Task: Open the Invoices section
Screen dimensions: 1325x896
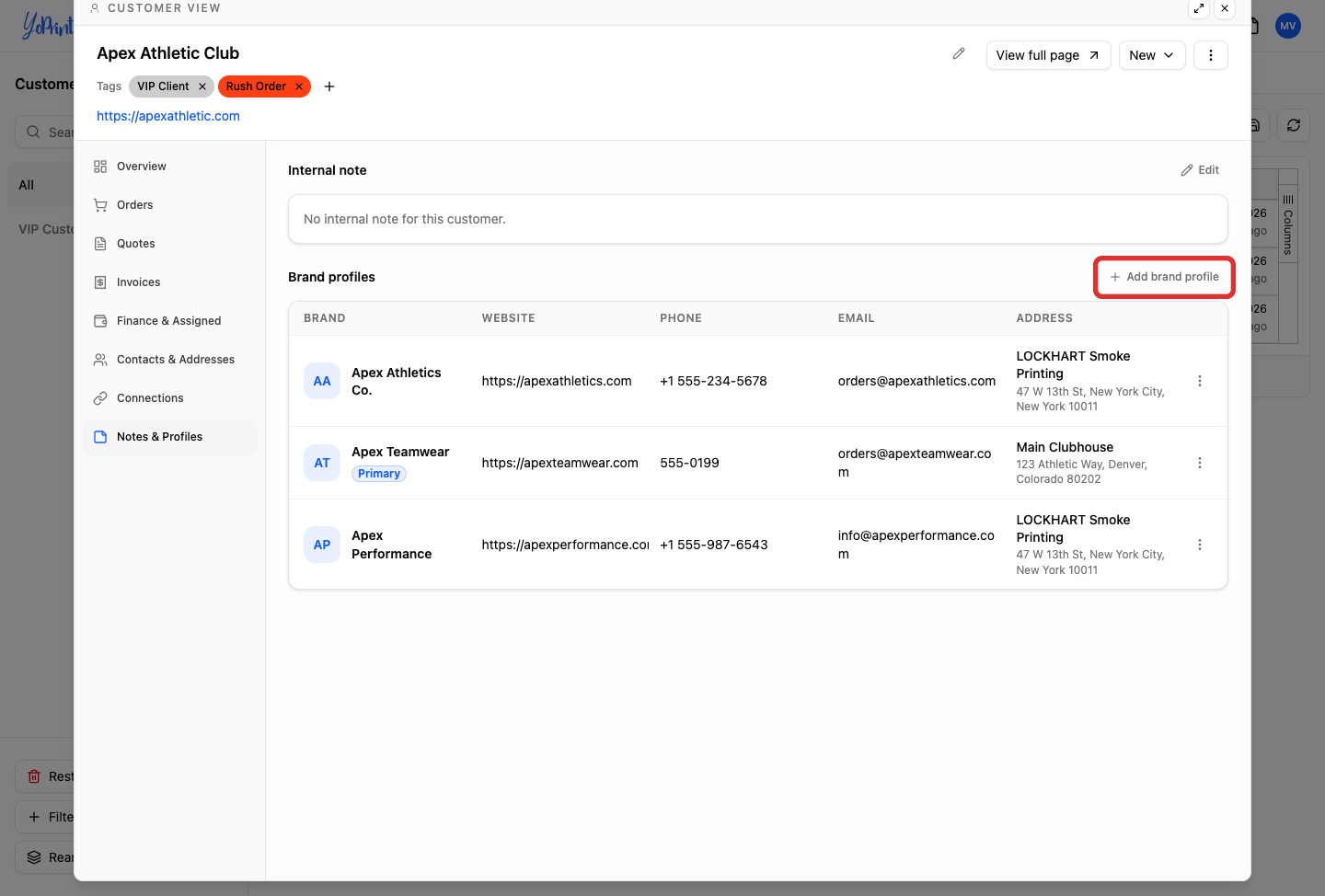Action: [170, 282]
